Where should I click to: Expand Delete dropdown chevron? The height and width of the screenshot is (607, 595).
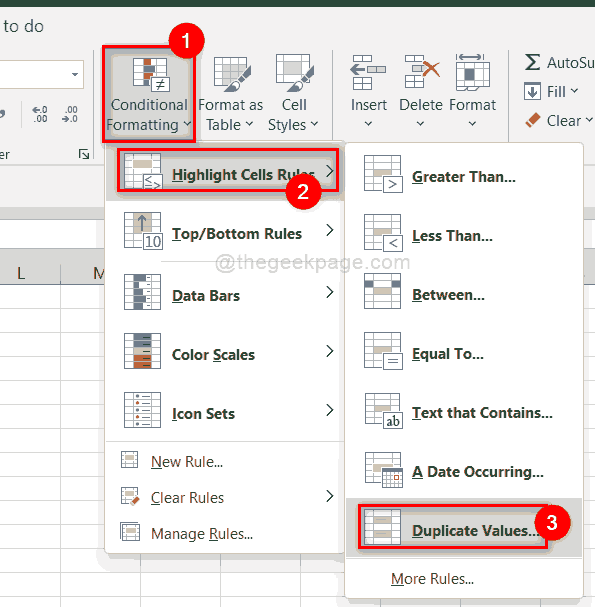point(420,123)
